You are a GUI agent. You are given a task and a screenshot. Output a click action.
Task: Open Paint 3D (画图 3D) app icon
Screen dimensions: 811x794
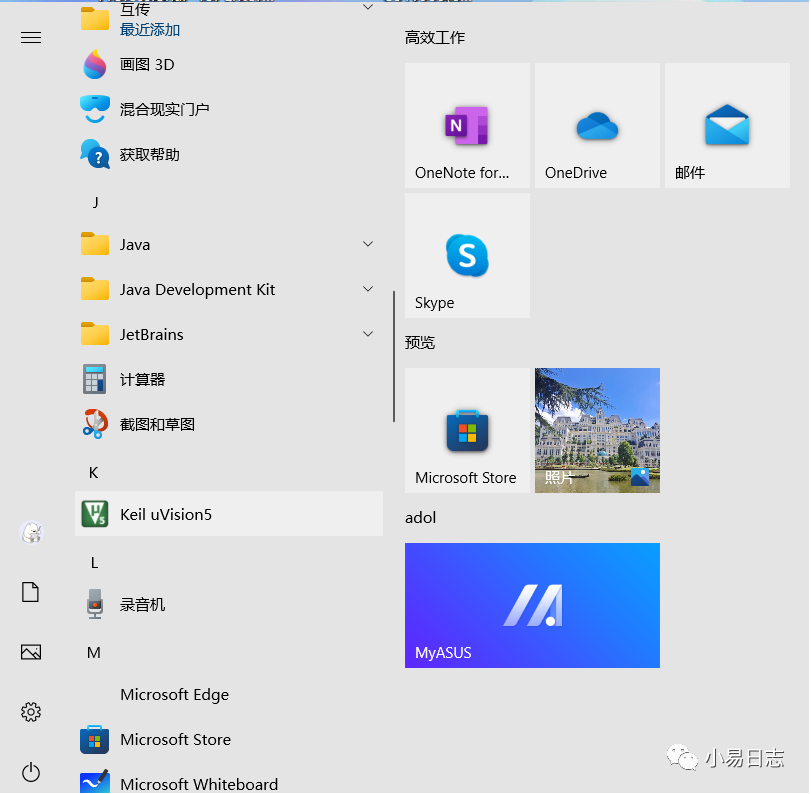point(95,65)
